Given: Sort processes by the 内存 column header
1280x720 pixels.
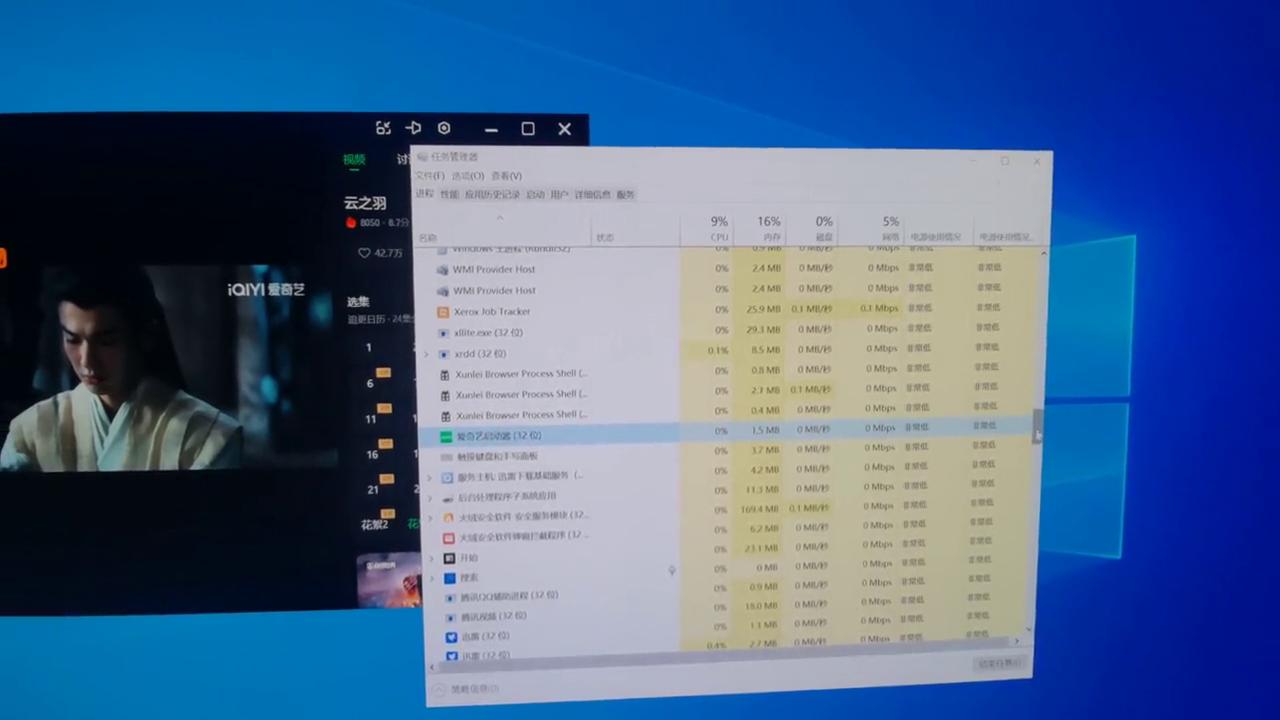Looking at the screenshot, I should (x=767, y=230).
